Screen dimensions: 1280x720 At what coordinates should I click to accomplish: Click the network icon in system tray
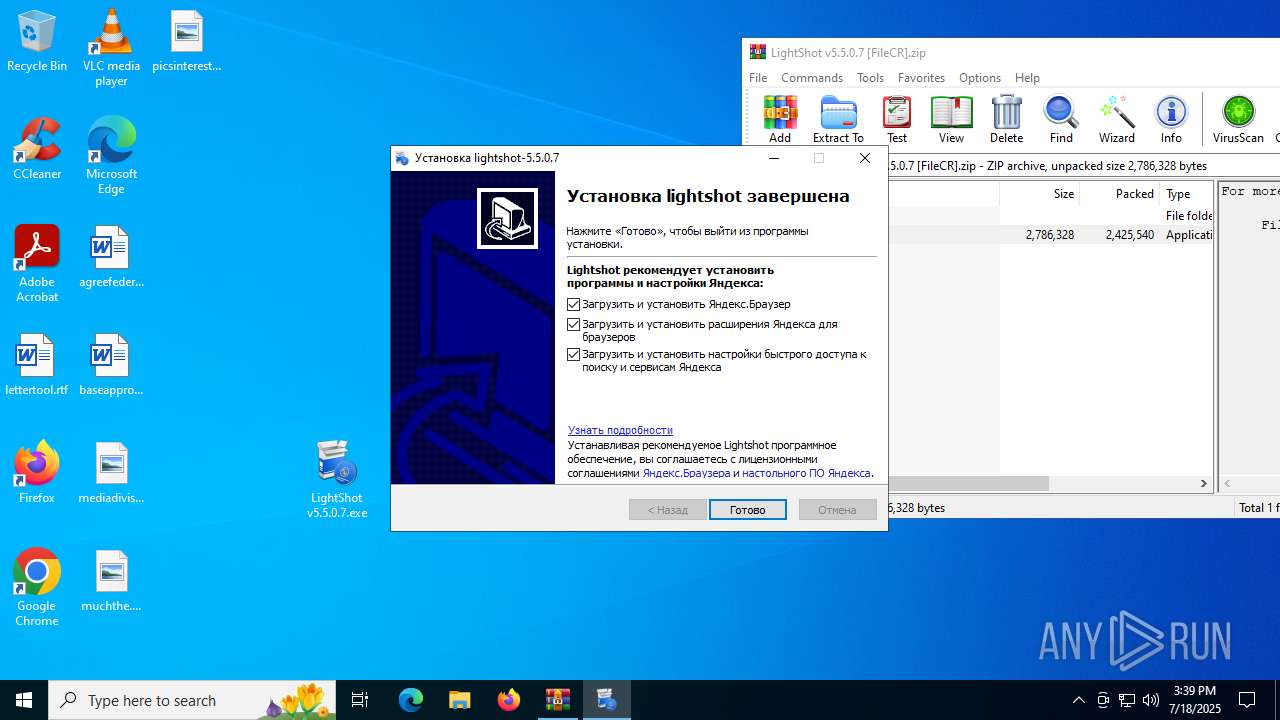coord(1127,700)
